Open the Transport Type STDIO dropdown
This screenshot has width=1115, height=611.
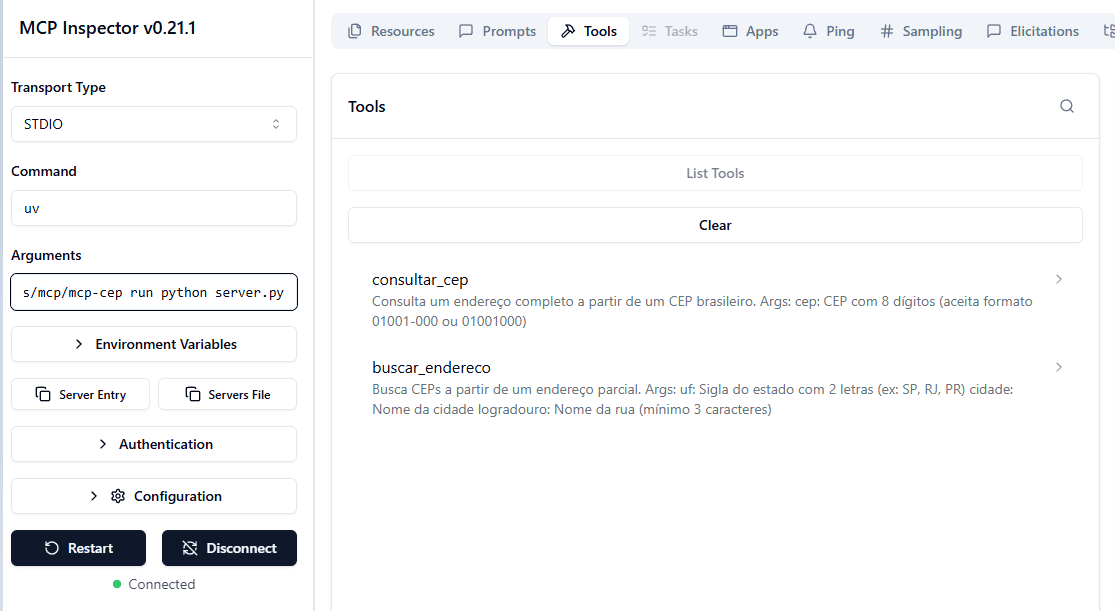pyautogui.click(x=154, y=124)
